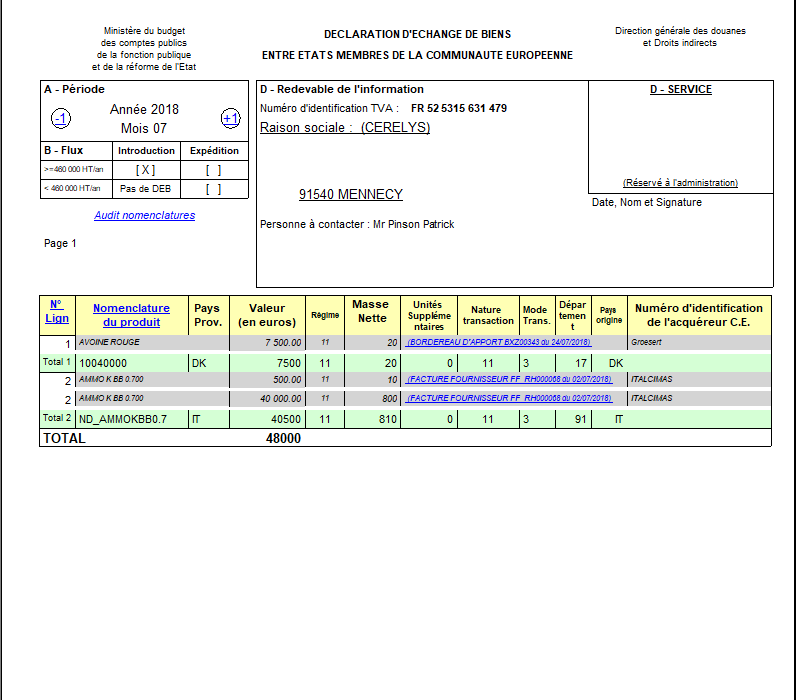
Task: Open the Nomenclature du produit header link
Action: coord(131,315)
